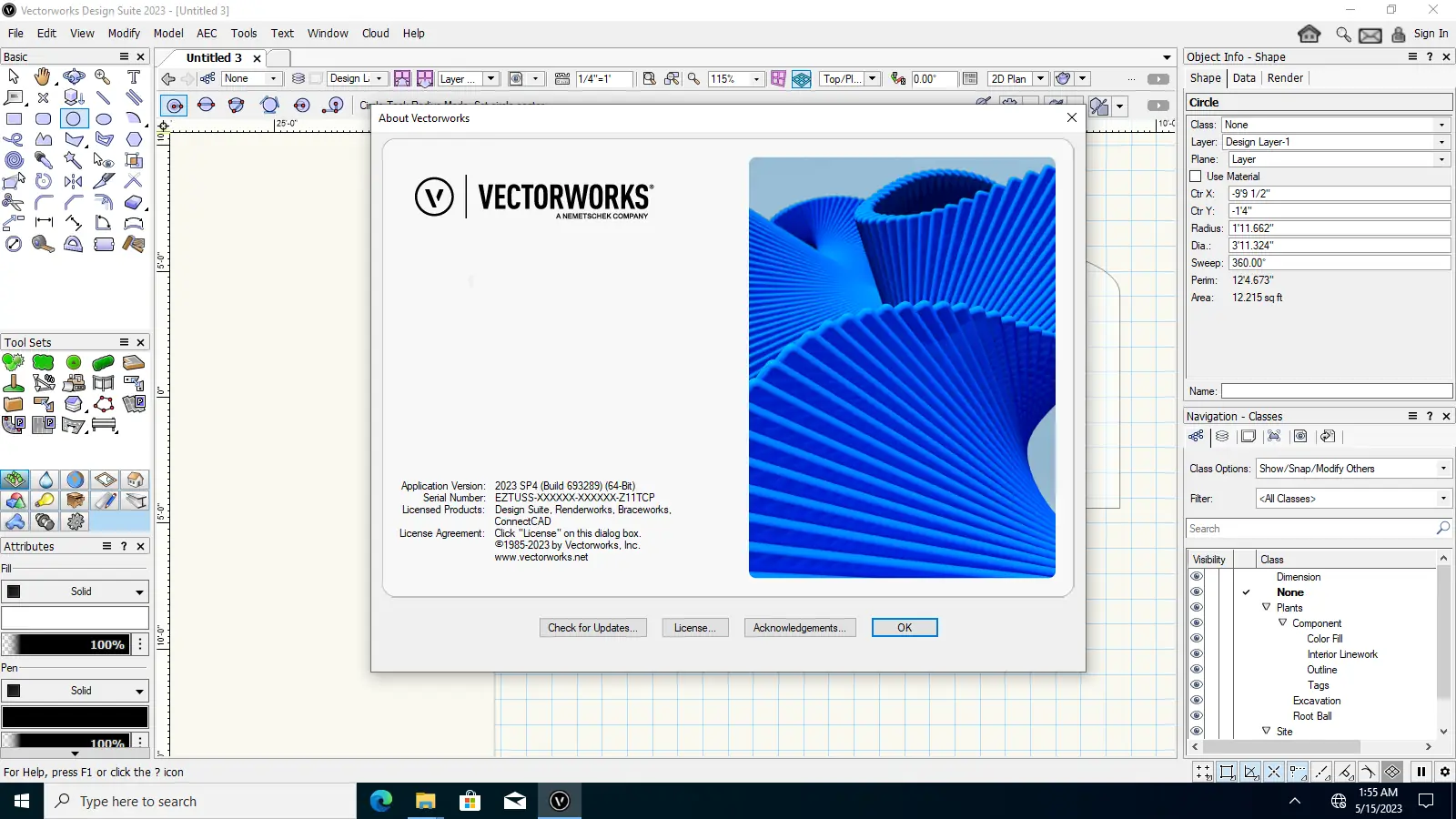The width and height of the screenshot is (1456, 819).
Task: Toggle visibility of Excavation class
Action: pyautogui.click(x=1197, y=701)
